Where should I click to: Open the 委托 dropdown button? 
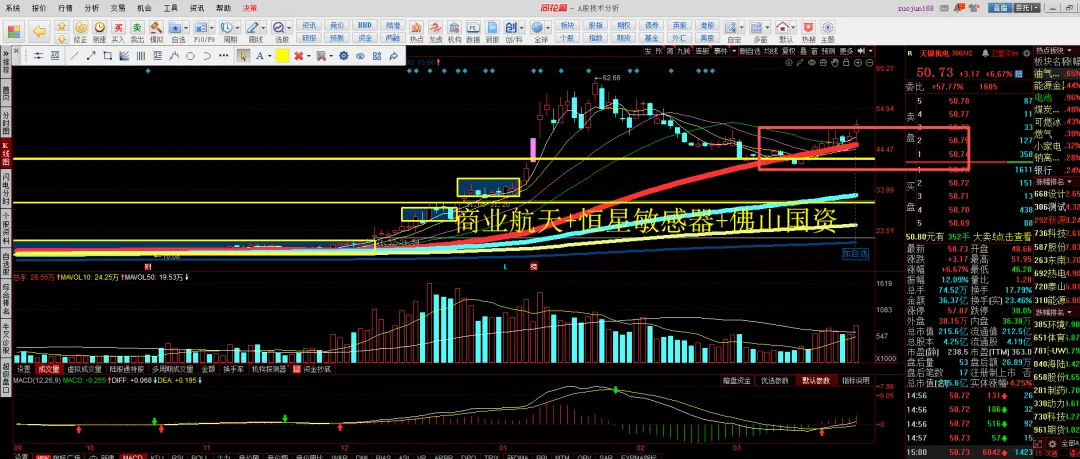tap(1026, 8)
